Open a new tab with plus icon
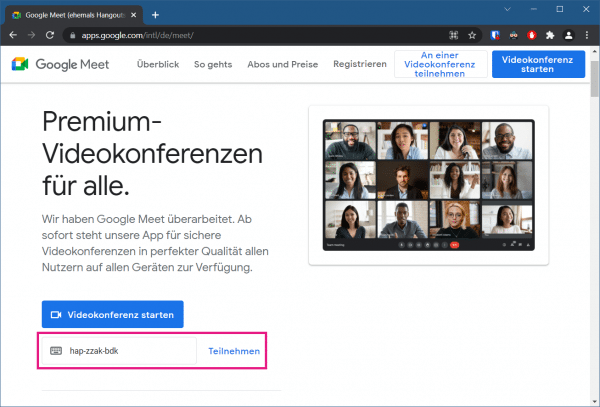600x407 pixels. pyautogui.click(x=155, y=15)
